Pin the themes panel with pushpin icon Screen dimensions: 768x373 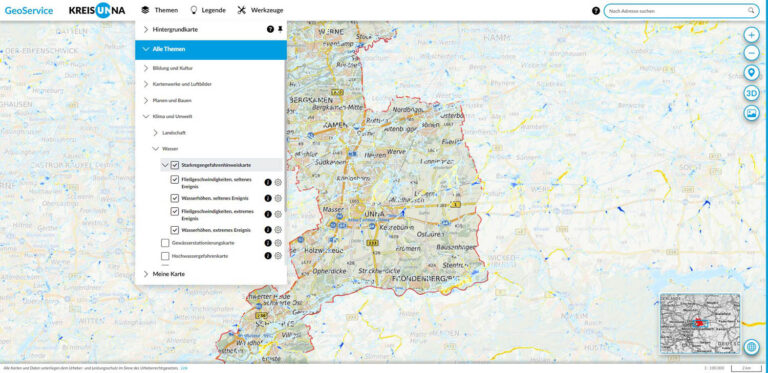coord(280,29)
